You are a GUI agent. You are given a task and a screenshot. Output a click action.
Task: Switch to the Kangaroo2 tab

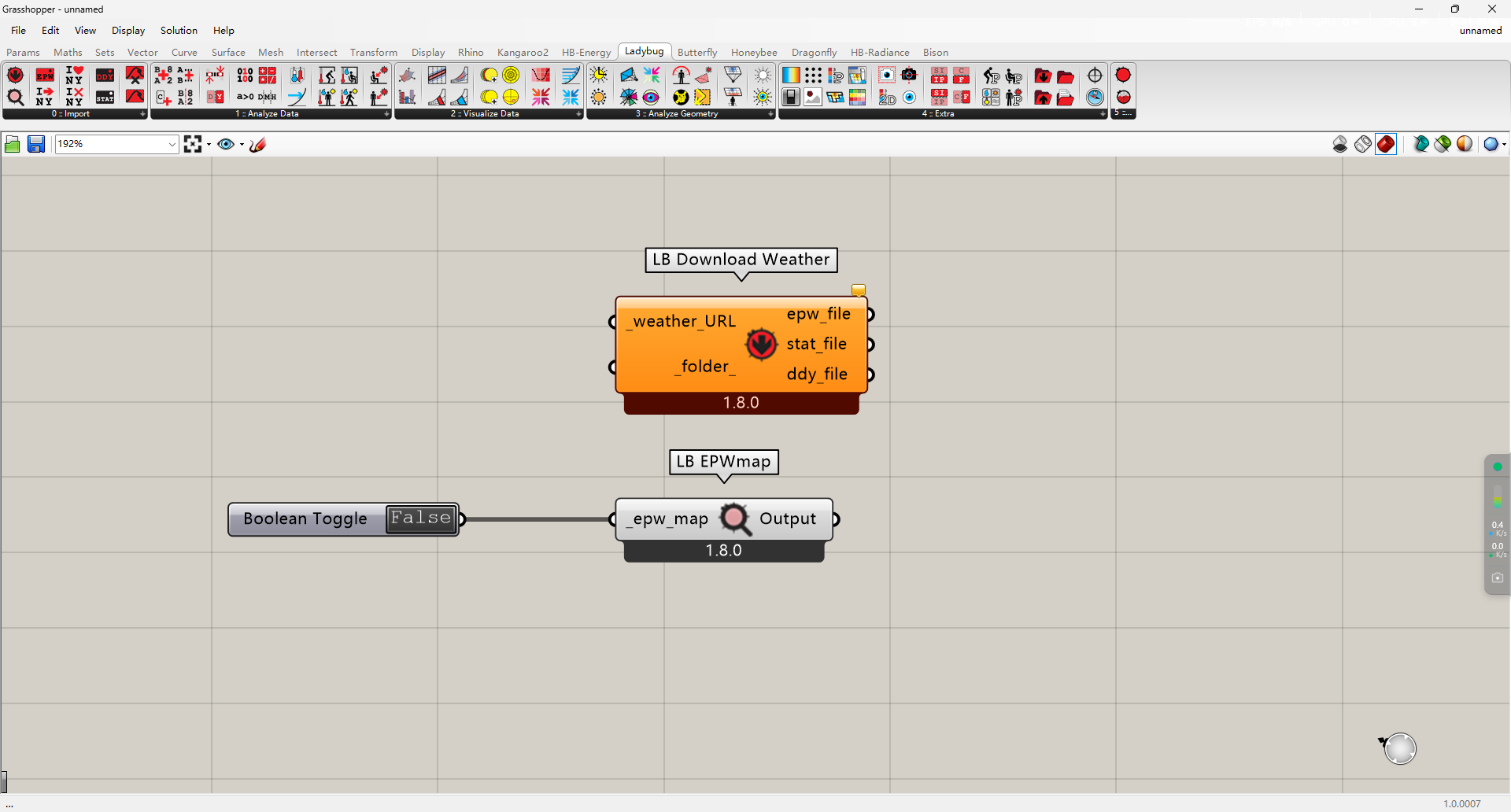(523, 53)
